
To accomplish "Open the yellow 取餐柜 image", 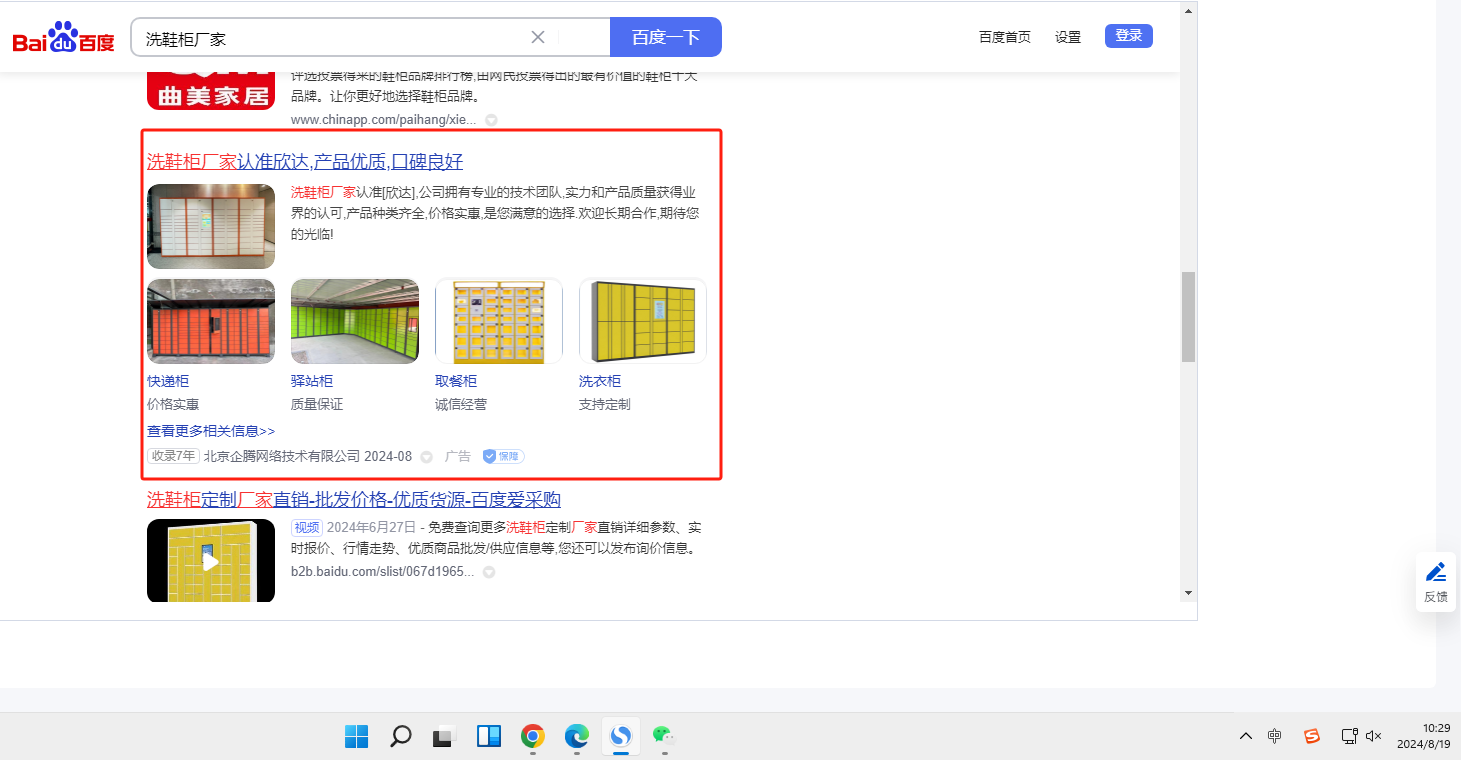I will tap(499, 321).
